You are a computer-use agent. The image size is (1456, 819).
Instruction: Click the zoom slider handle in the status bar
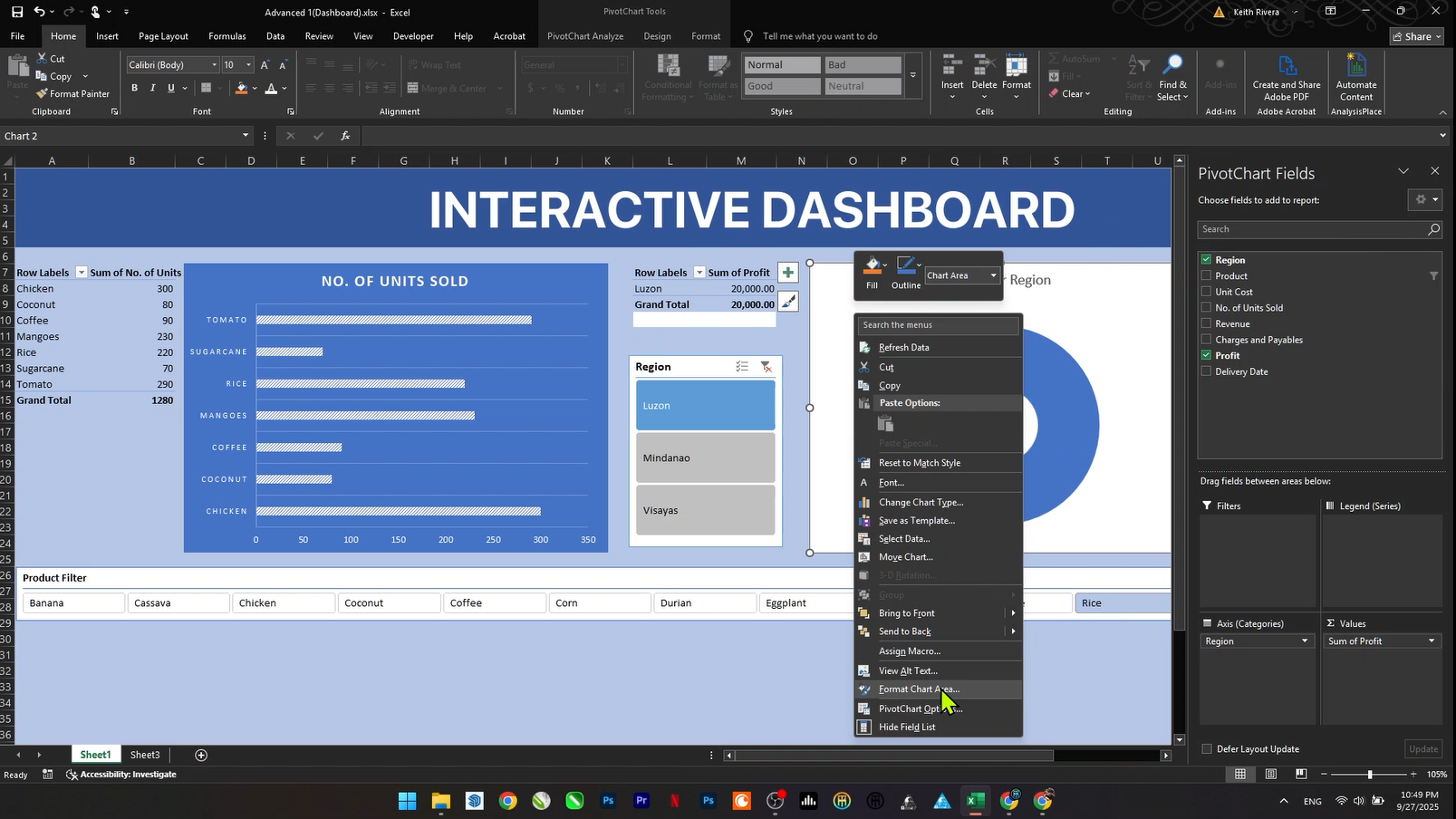coord(1369,775)
